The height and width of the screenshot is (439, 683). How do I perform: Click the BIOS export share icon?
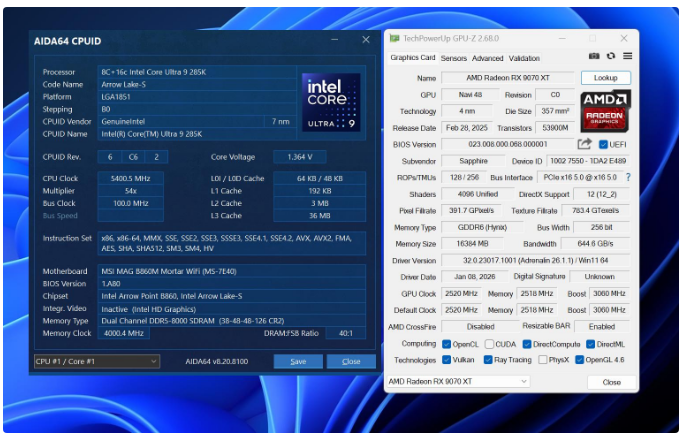tap(584, 144)
